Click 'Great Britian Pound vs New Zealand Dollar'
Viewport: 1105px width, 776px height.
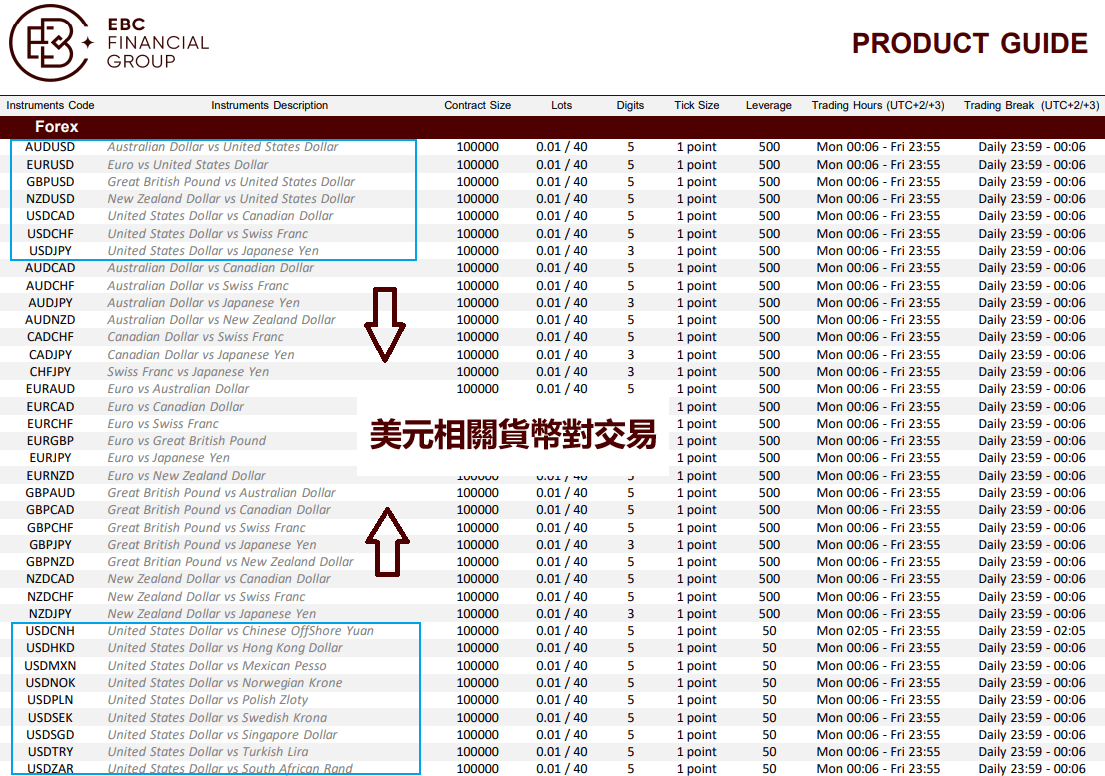coord(230,562)
